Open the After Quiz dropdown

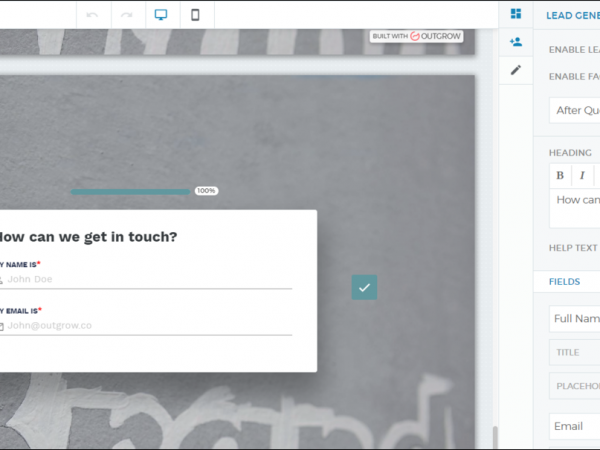(575, 110)
